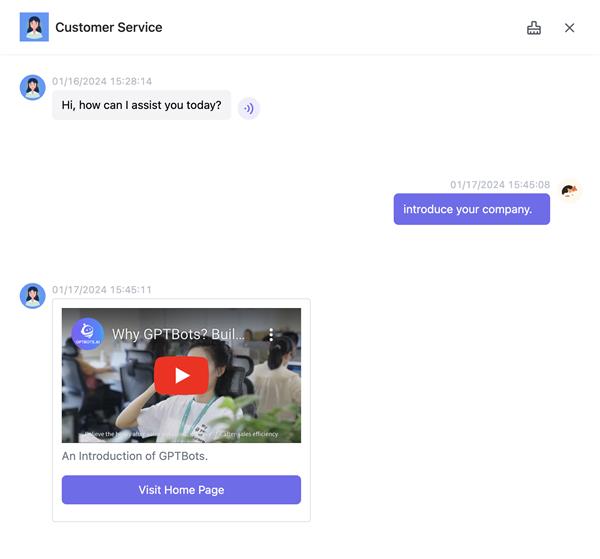Click the 'introduce your company.' message bubble

coord(472,209)
